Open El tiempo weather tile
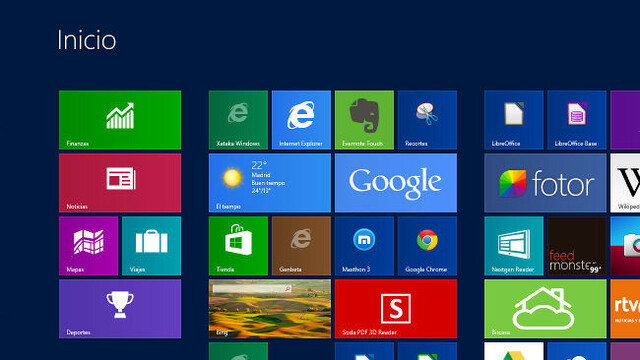The height and width of the screenshot is (360, 640). click(x=270, y=183)
